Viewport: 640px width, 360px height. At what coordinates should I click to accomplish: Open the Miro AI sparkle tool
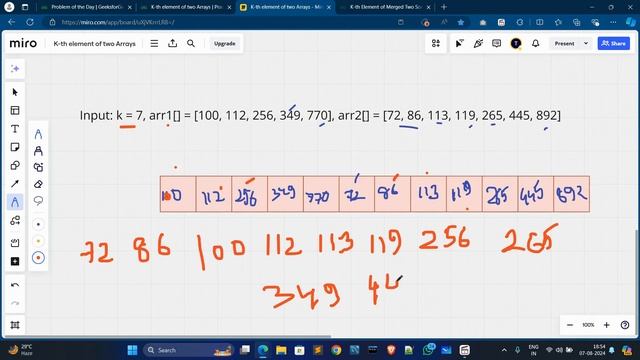15,69
